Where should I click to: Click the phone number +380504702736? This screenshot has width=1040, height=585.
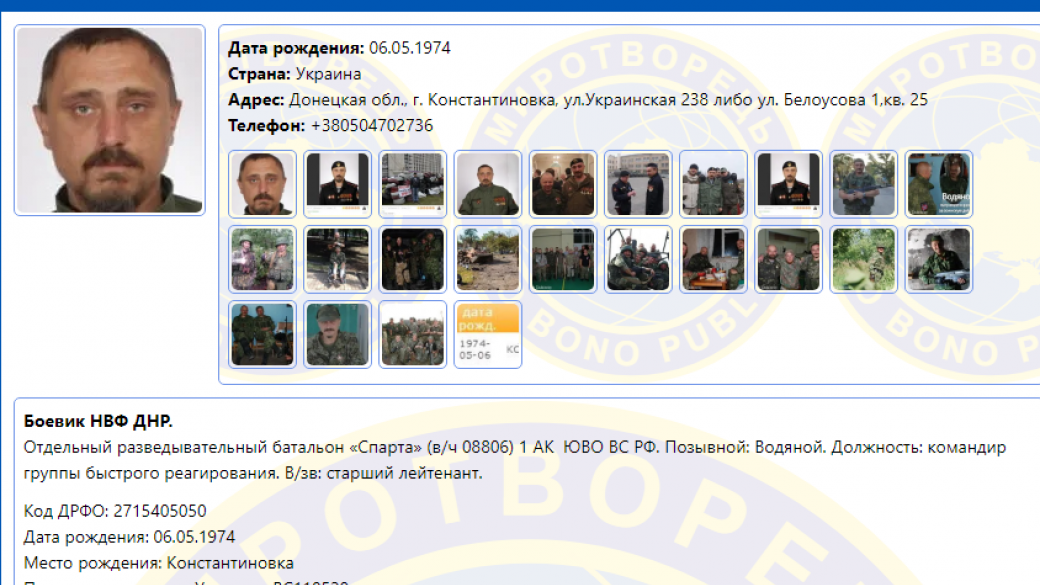(372, 126)
